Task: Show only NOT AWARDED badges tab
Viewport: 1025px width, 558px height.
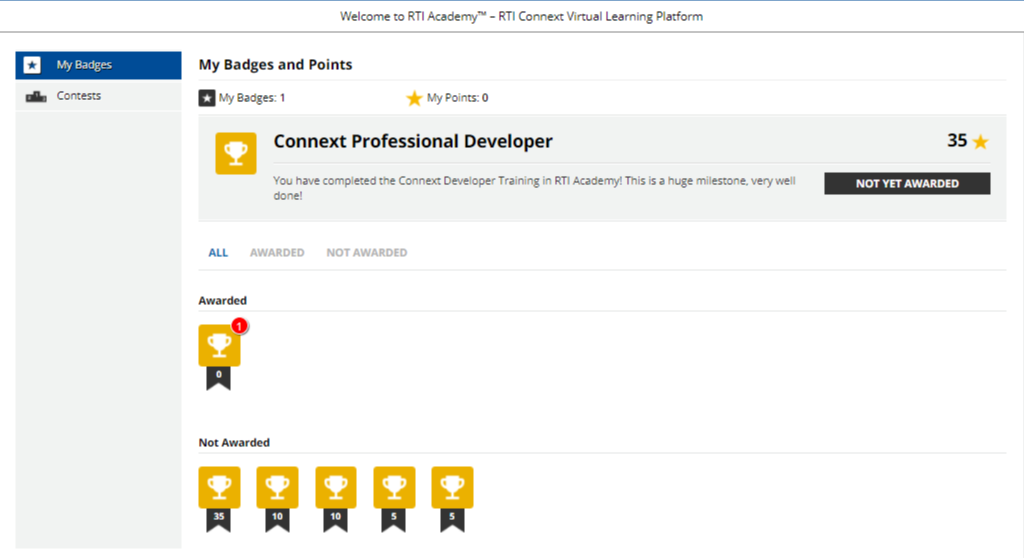Action: [366, 253]
